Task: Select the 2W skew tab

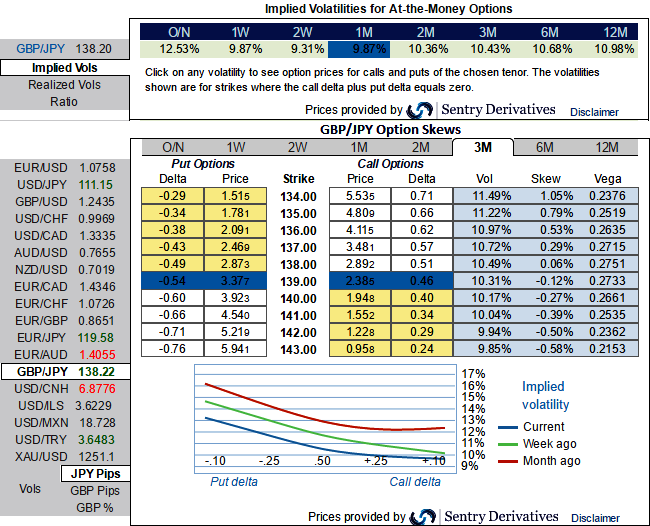Action: [297, 147]
